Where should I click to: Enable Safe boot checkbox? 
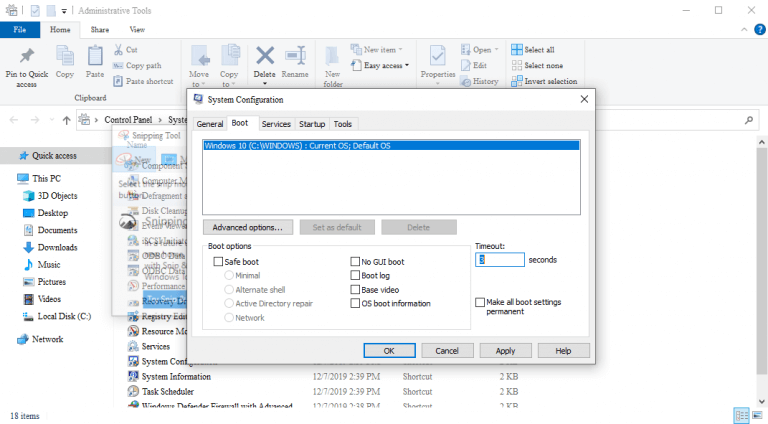(218, 262)
